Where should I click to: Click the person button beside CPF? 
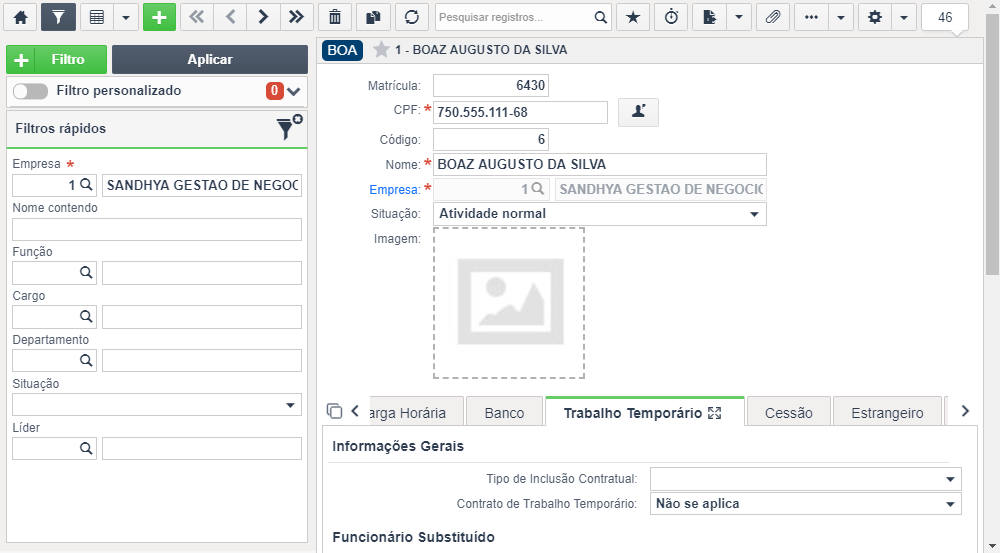click(x=638, y=112)
